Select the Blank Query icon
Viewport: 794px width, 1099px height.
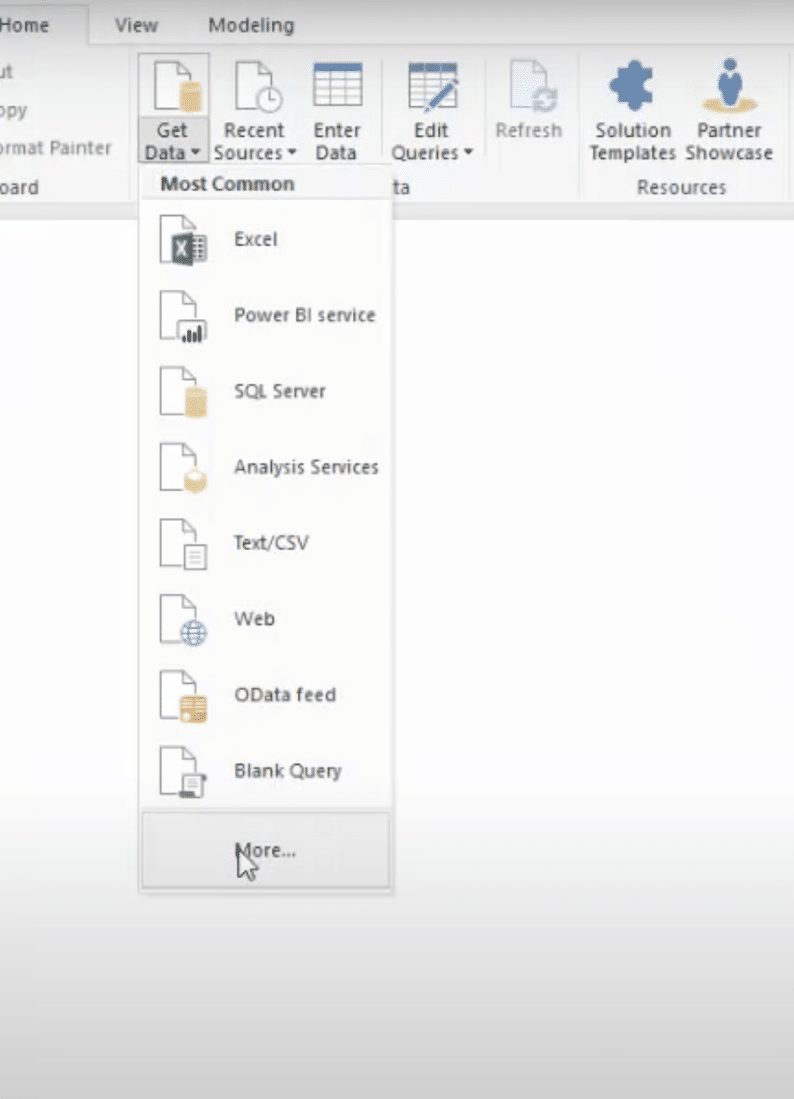(x=182, y=772)
